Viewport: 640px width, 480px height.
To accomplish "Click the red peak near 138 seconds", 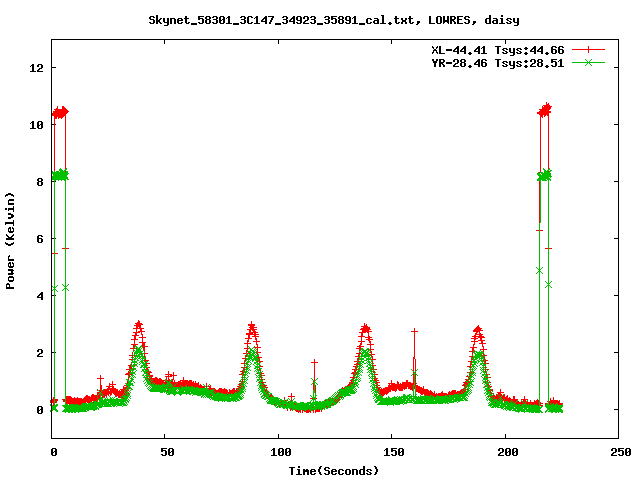I will [x=365, y=328].
